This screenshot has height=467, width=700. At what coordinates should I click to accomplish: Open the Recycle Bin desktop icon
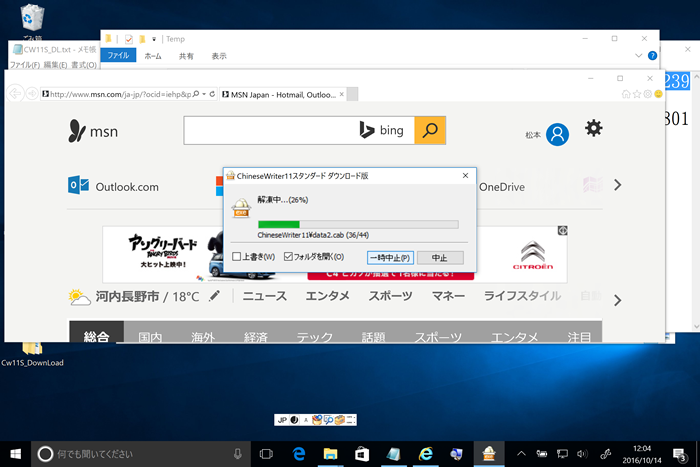pyautogui.click(x=32, y=20)
